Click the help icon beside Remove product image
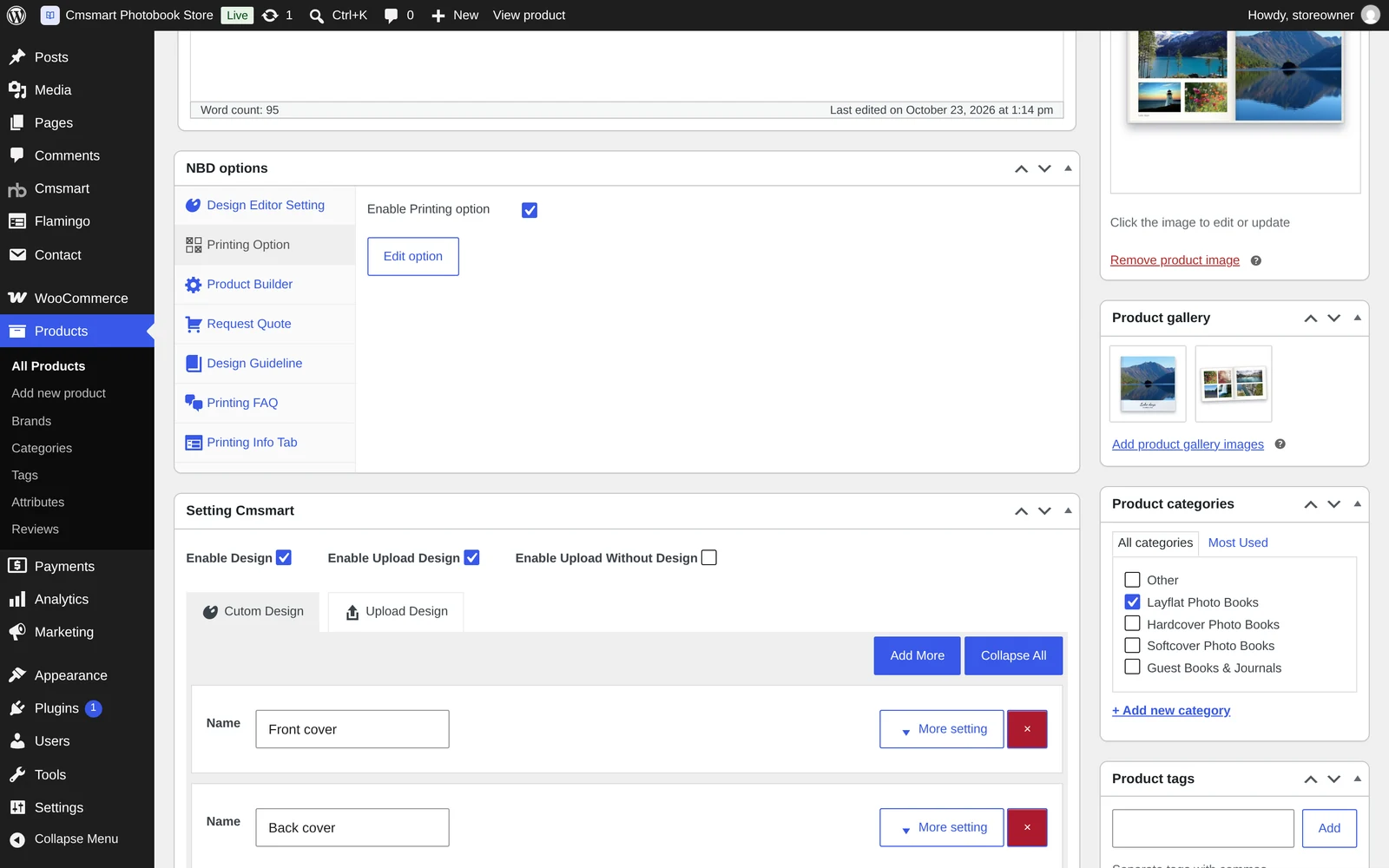Screen dimensions: 1389x868 coord(1255,260)
